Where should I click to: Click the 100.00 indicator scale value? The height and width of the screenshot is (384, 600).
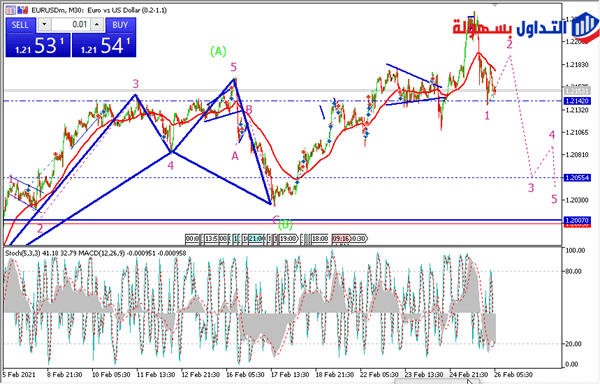pos(575,251)
